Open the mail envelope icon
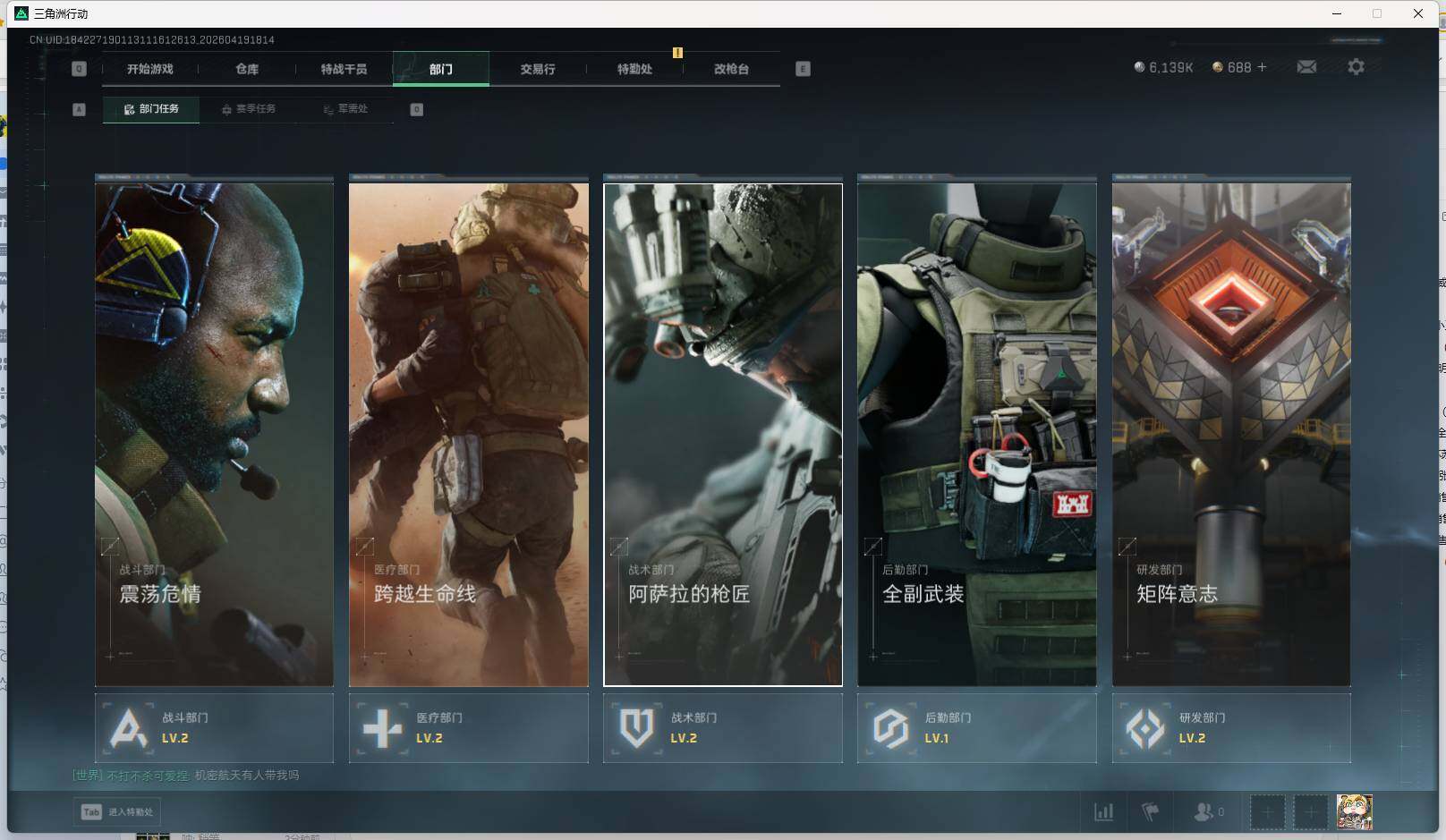1446x840 pixels. [1306, 67]
